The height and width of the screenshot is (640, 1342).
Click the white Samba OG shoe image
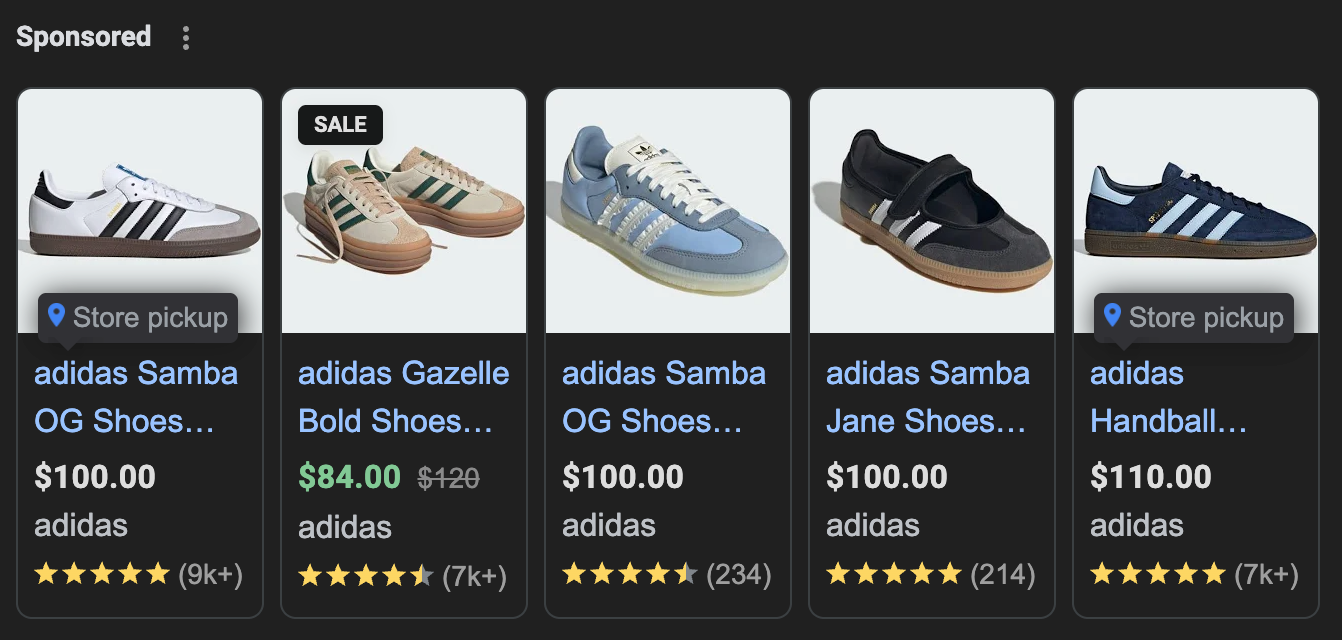click(140, 210)
